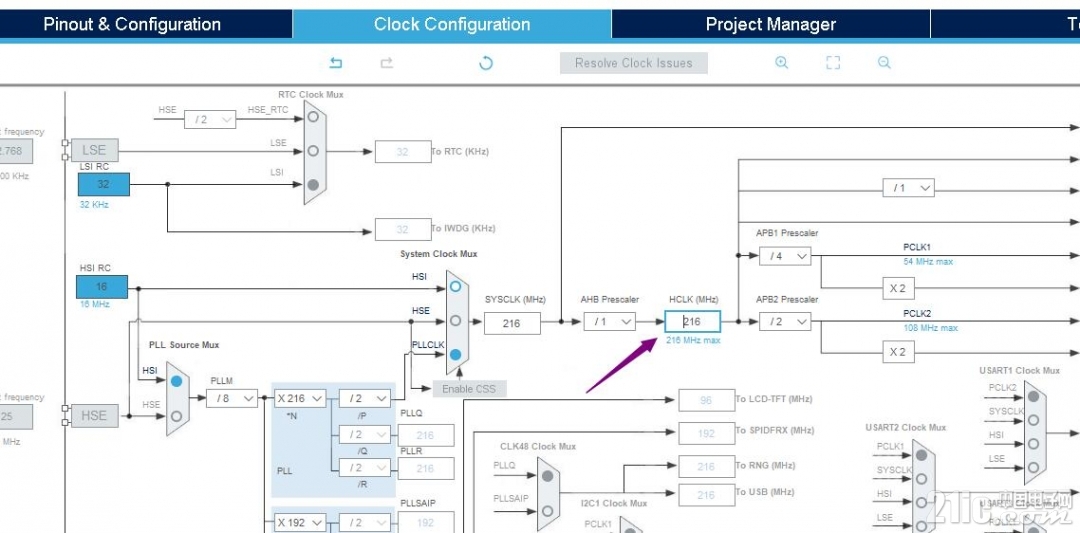Click the '108 MHz max' PCLK2 label

(x=931, y=328)
